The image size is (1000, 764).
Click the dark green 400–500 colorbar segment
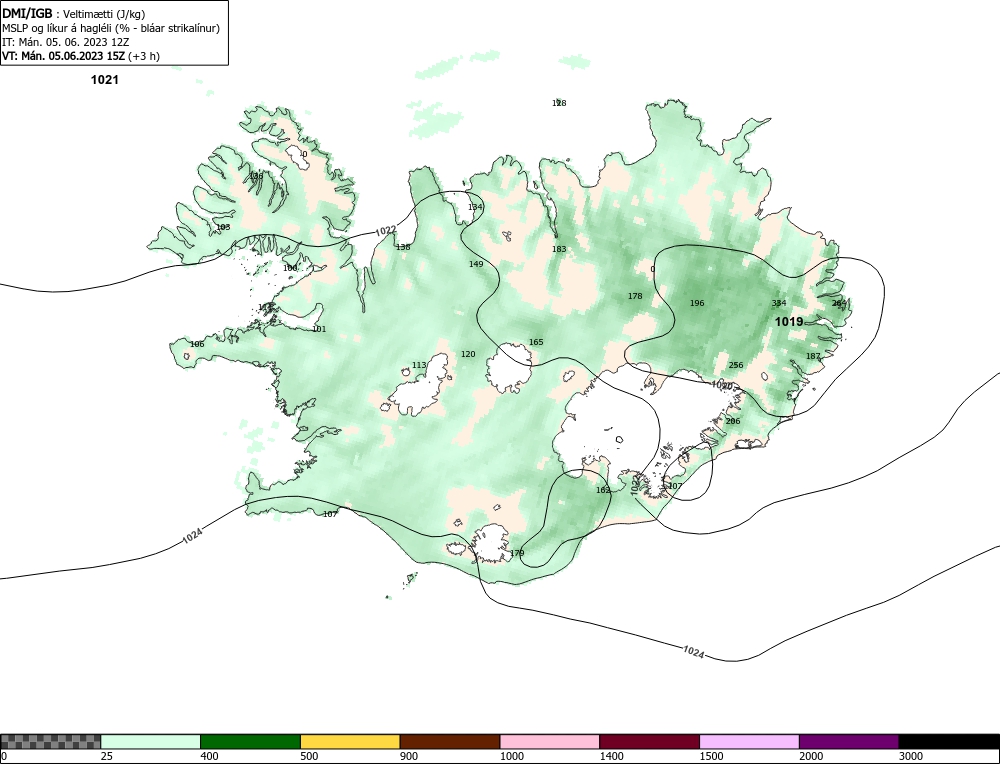[250, 741]
